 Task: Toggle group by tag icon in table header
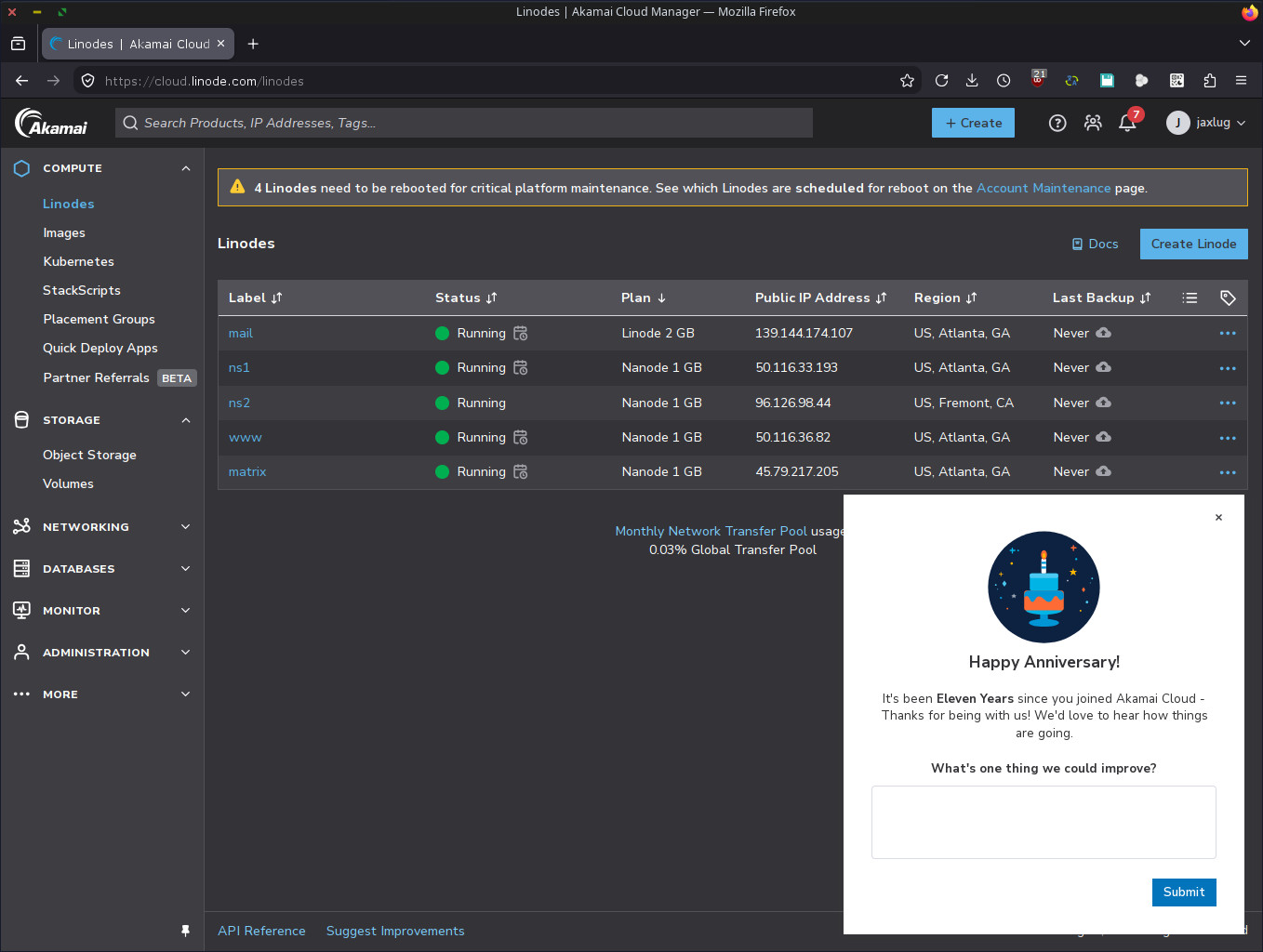coord(1228,297)
